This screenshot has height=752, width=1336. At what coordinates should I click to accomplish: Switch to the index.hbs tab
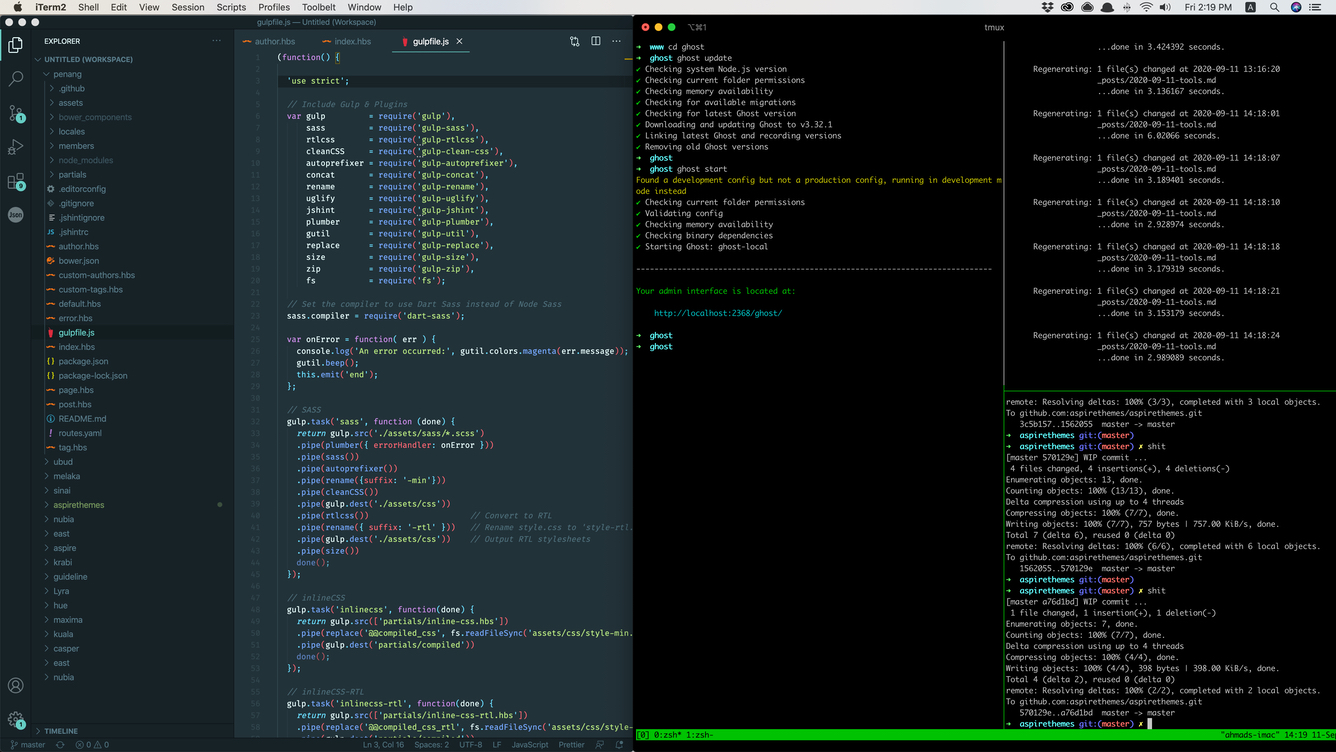[x=346, y=41]
